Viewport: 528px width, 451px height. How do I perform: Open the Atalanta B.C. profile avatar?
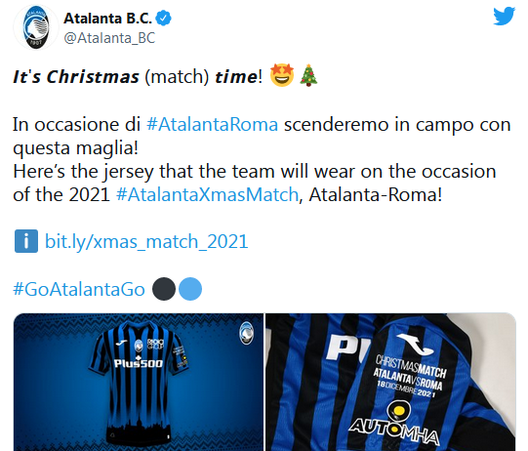point(35,27)
